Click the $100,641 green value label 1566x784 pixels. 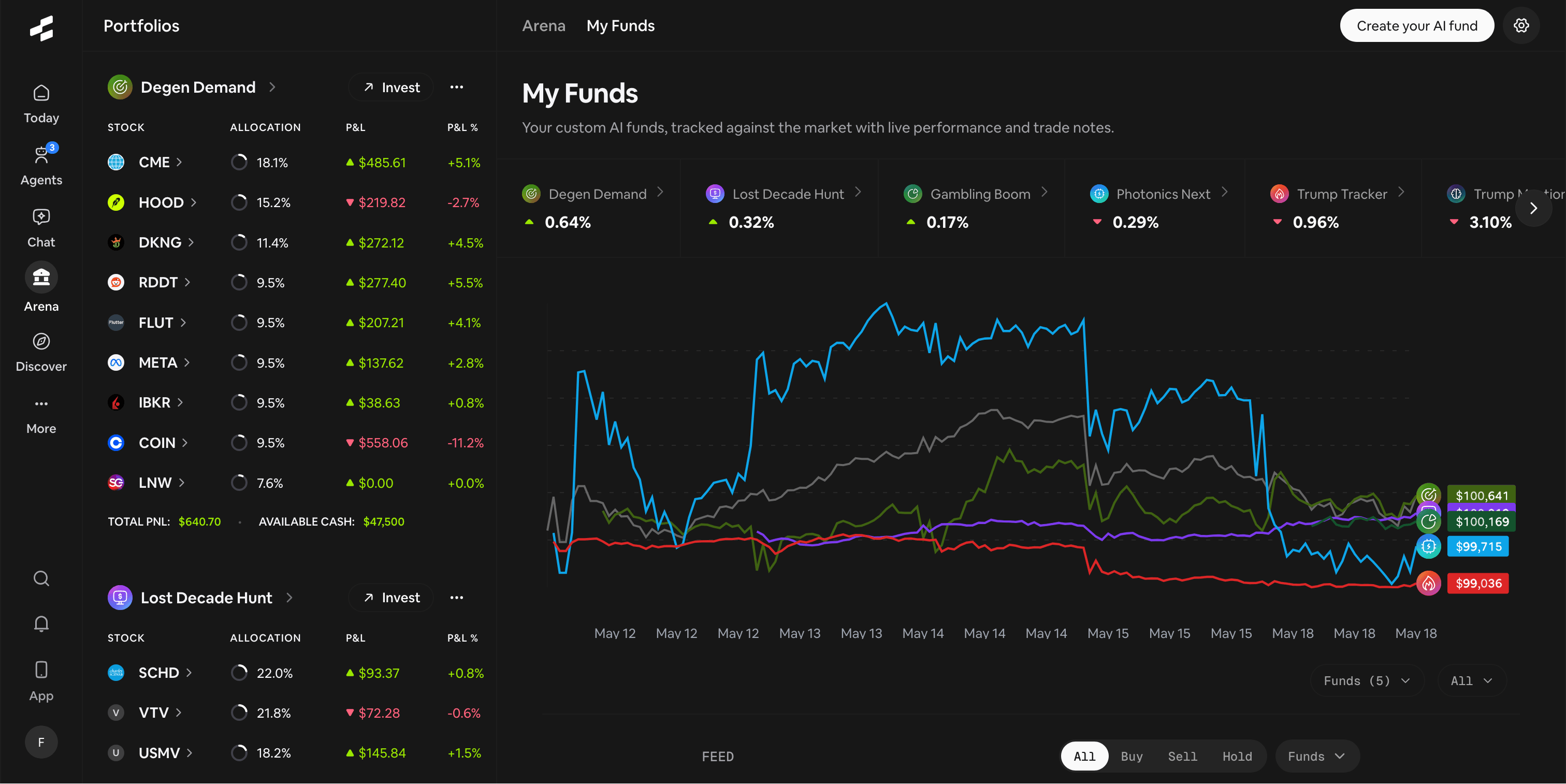tap(1482, 495)
